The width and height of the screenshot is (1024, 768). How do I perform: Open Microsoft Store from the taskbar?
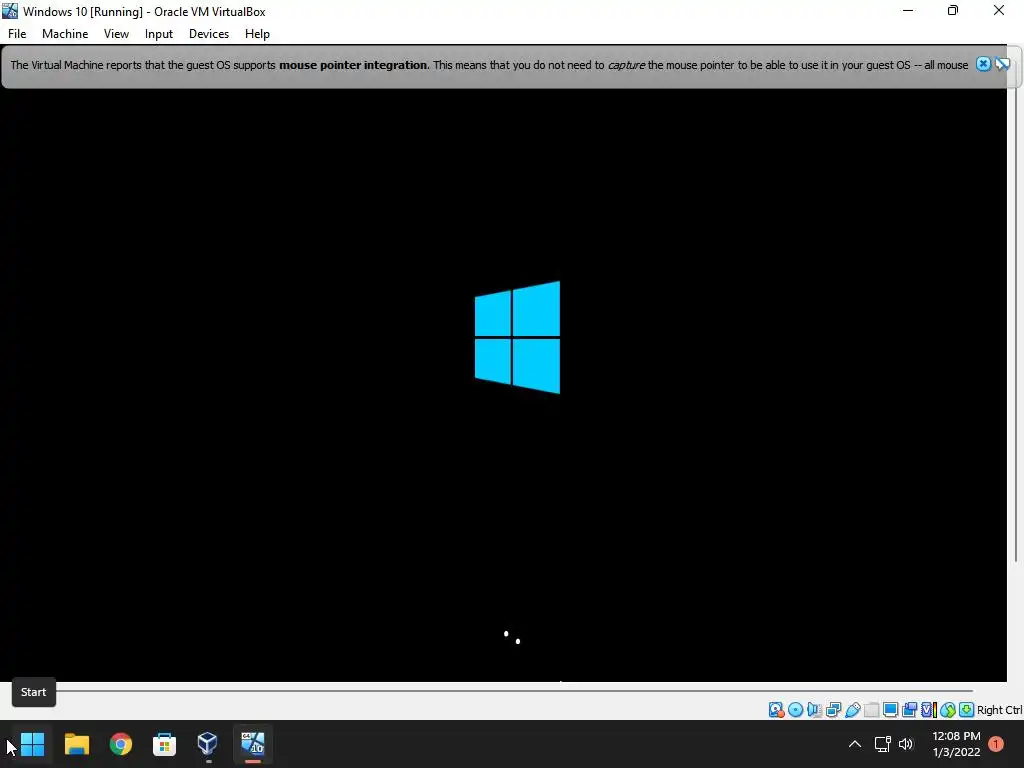click(164, 744)
